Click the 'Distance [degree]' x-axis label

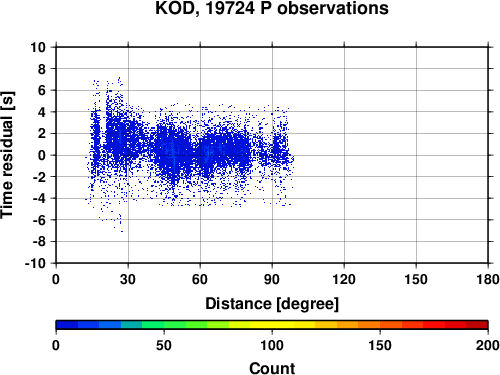(272, 304)
